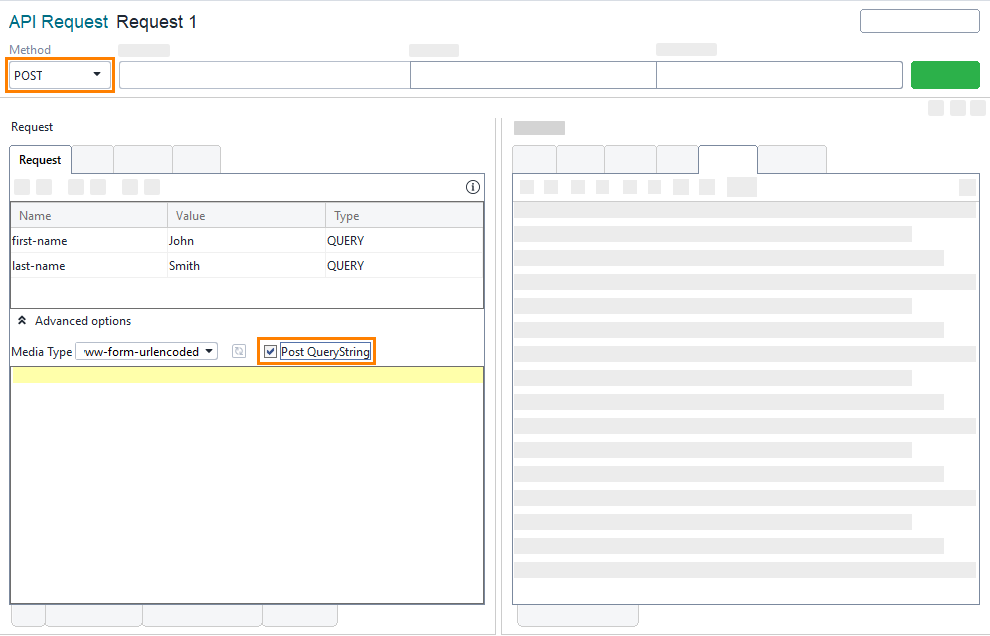Screen dimensions: 990x636
Task: Select the John value cell
Action: coord(246,241)
